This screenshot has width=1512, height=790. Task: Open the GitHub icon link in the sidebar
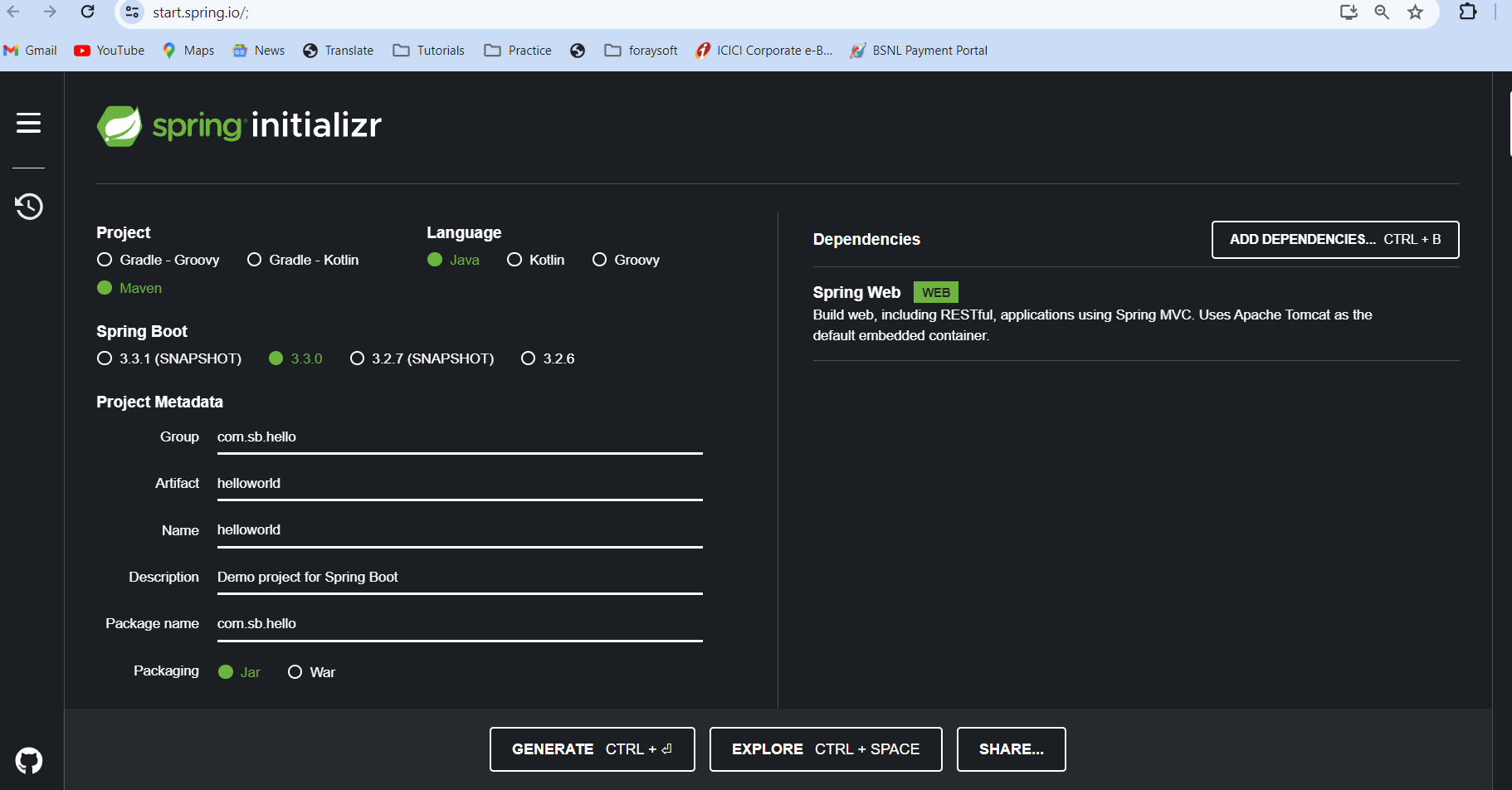coord(29,760)
